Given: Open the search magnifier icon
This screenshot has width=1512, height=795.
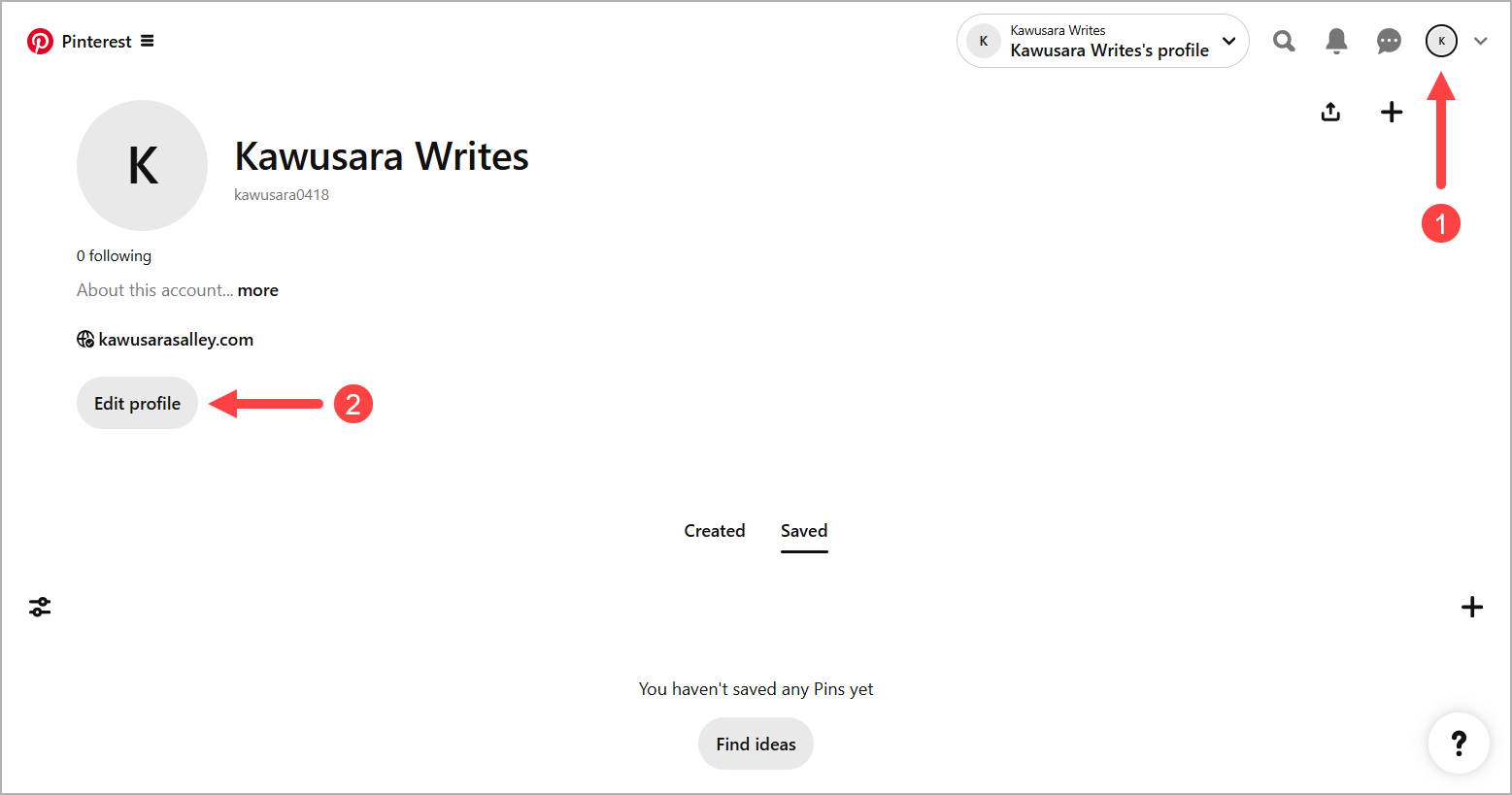Looking at the screenshot, I should (1284, 41).
